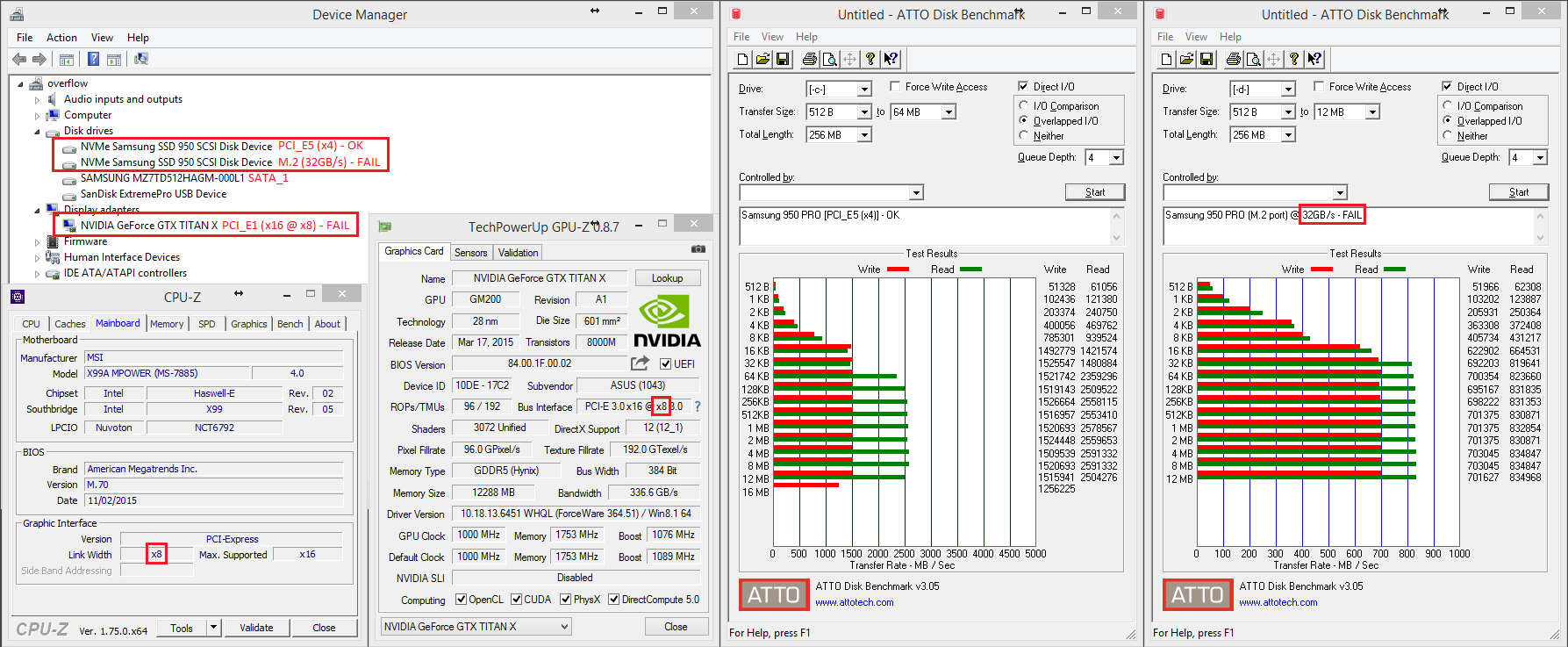Click NVIDIA logo in GPU-Z
This screenshot has height=647, width=1568.
click(667, 321)
